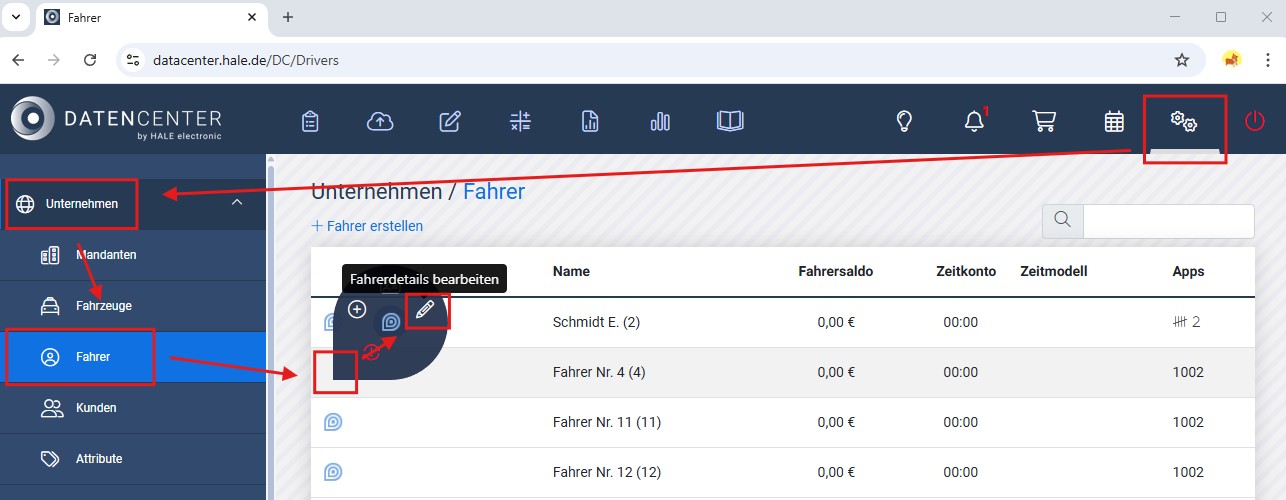The width and height of the screenshot is (1286, 500).
Task: Sort by Name column header
Action: pos(571,271)
